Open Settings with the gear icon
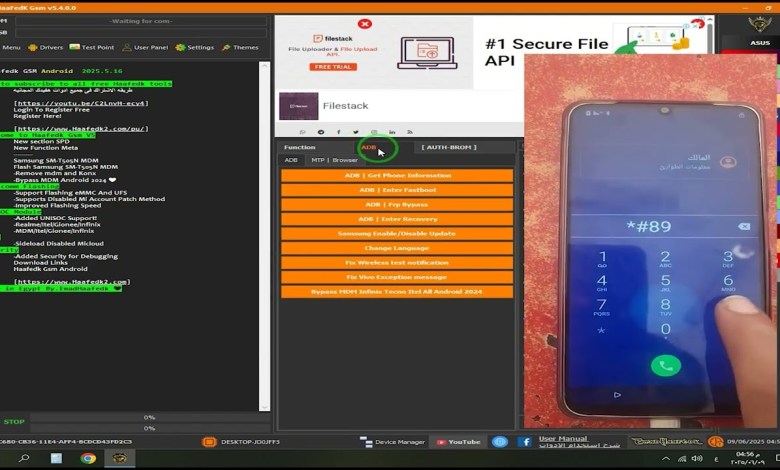The image size is (780, 470). coord(195,47)
